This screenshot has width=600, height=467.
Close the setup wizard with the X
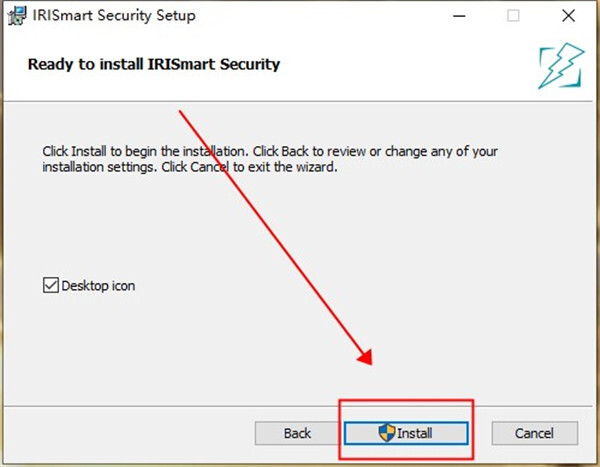(x=569, y=16)
